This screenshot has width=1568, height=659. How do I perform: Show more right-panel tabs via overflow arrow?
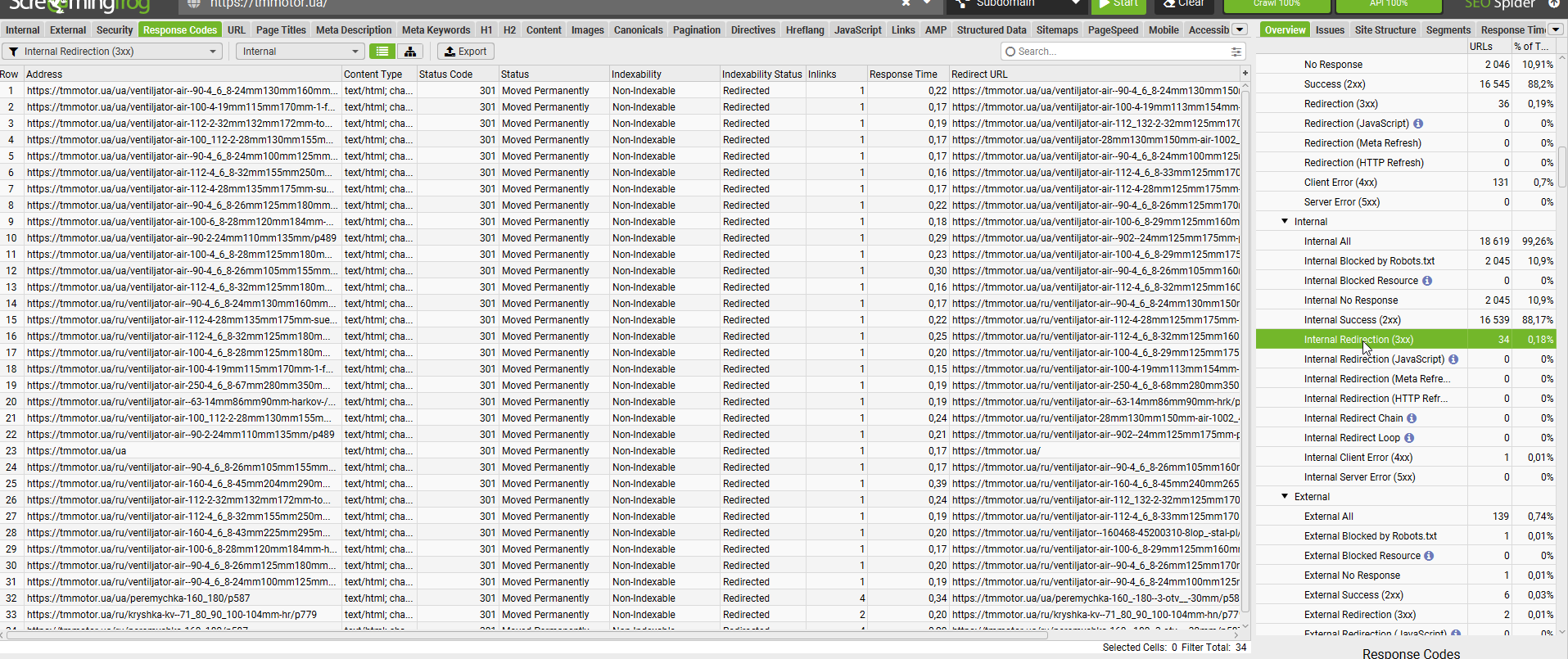tap(1556, 29)
